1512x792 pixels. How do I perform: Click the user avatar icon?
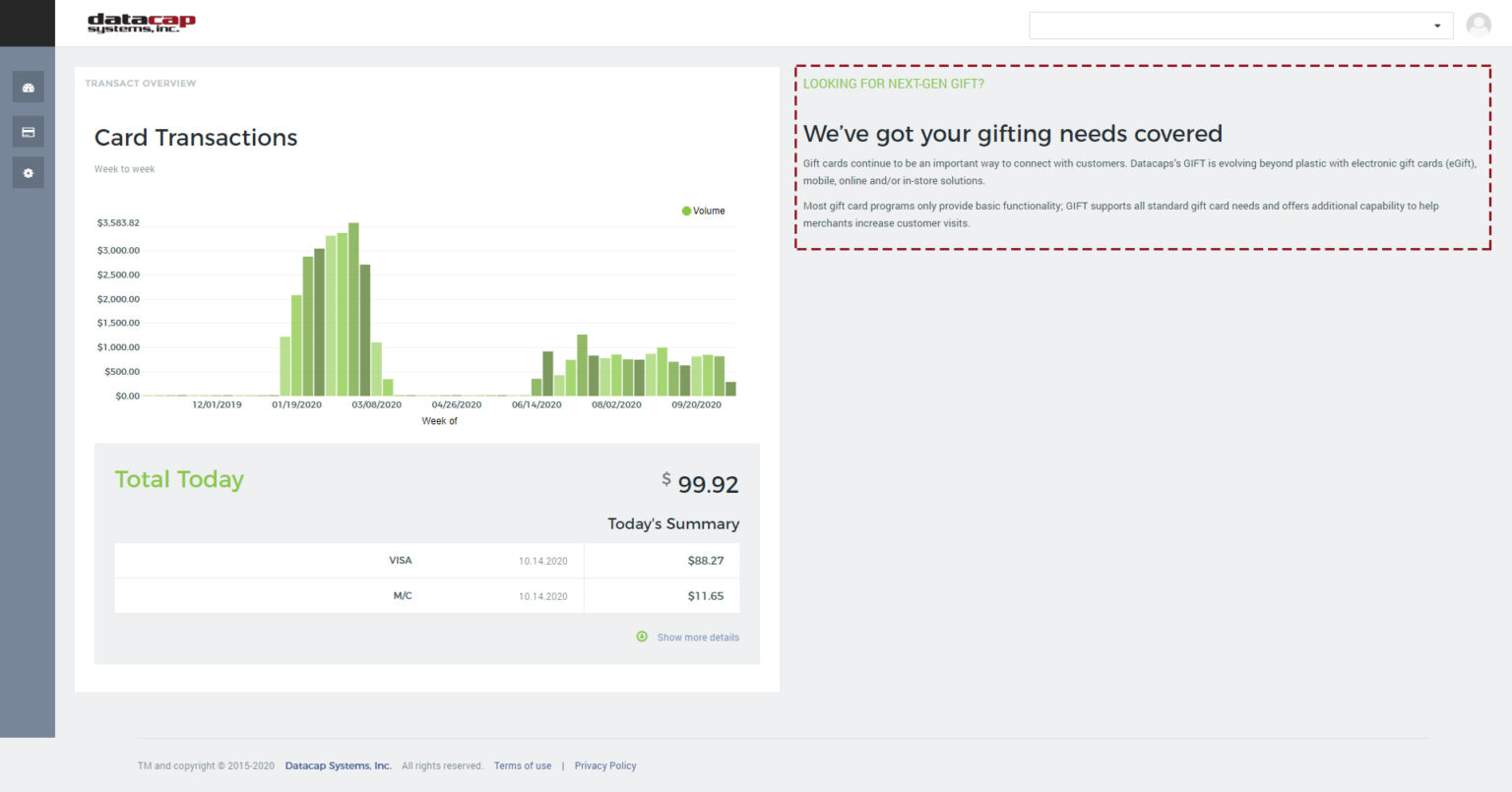tap(1478, 25)
